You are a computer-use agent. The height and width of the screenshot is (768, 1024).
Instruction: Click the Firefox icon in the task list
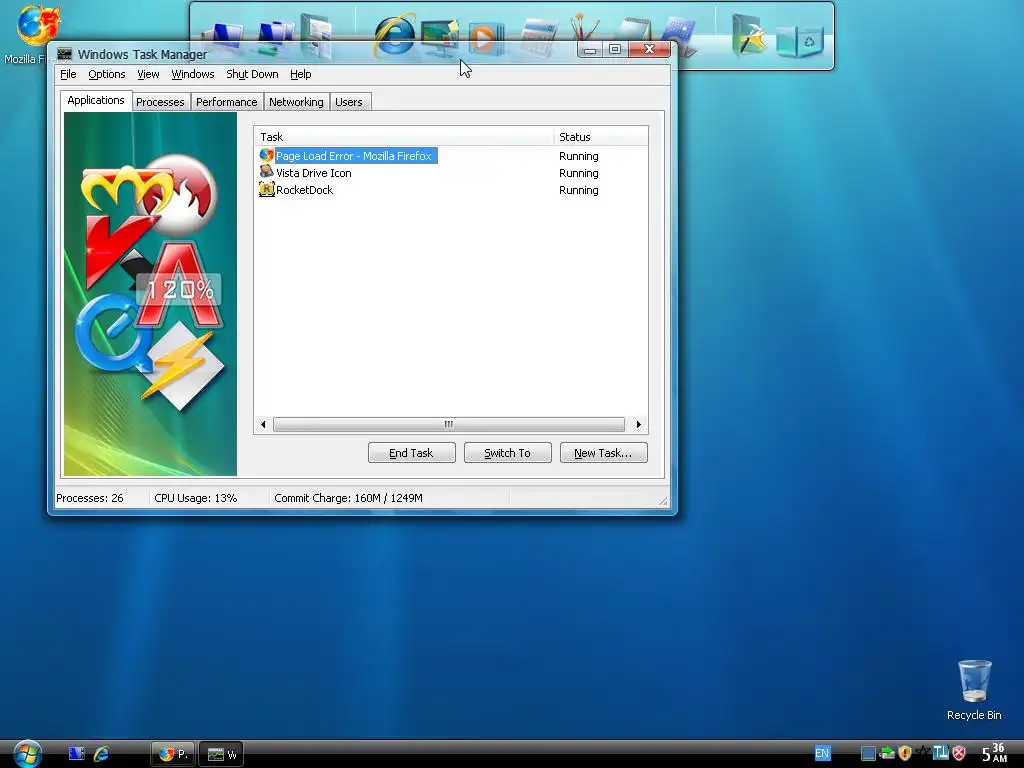click(x=266, y=155)
